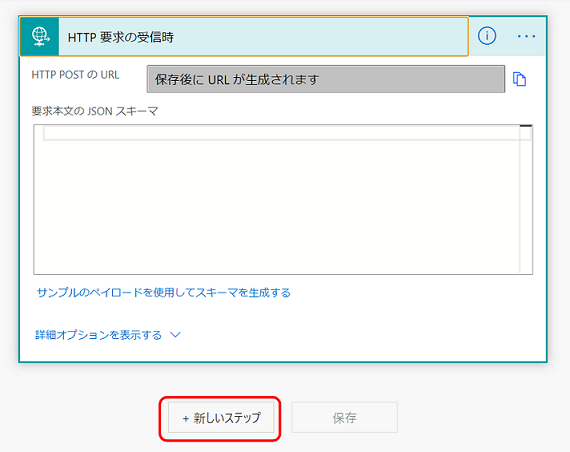Click the 要求本文の JSON スキーマ label
Image resolution: width=570 pixels, height=452 pixels.
(95, 111)
